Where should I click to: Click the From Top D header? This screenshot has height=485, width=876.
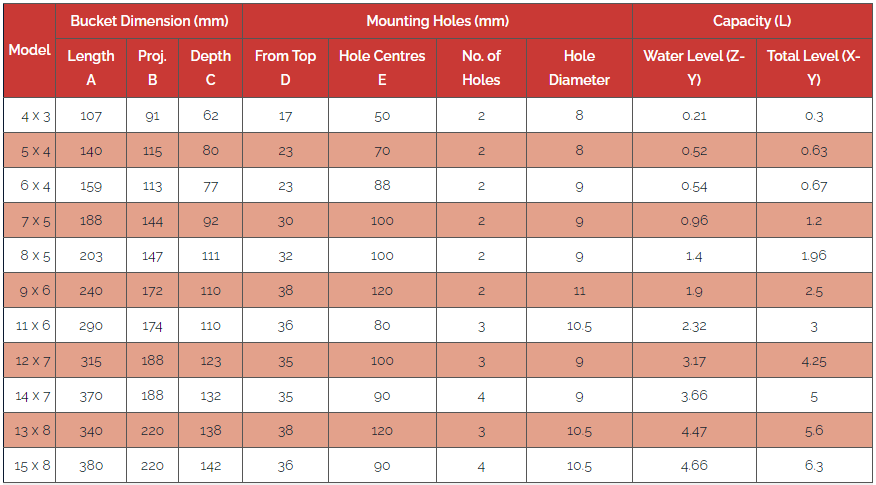coord(285,68)
